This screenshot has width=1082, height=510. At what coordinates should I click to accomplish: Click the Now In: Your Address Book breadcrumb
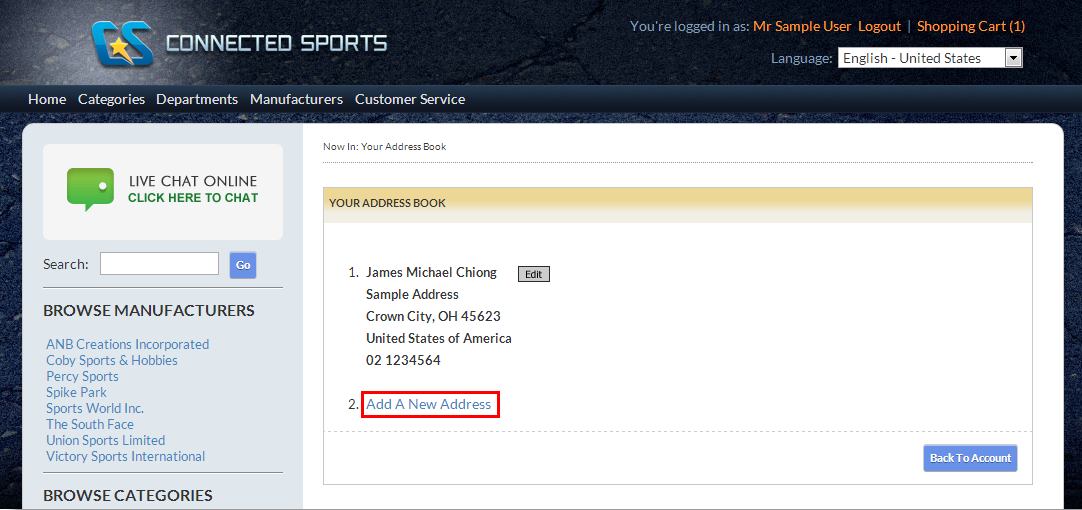384,146
